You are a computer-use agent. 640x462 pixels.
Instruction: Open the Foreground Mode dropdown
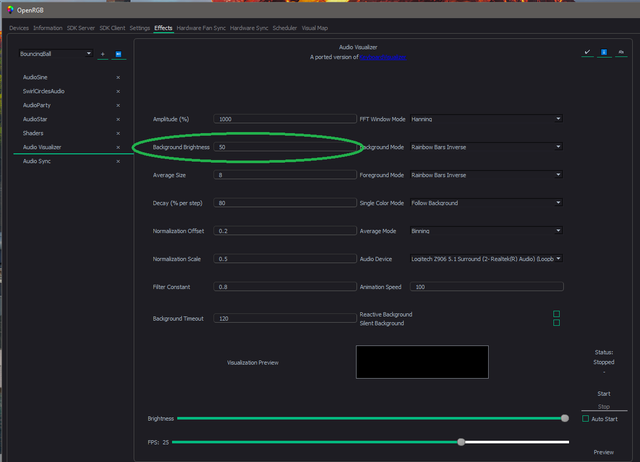point(486,175)
